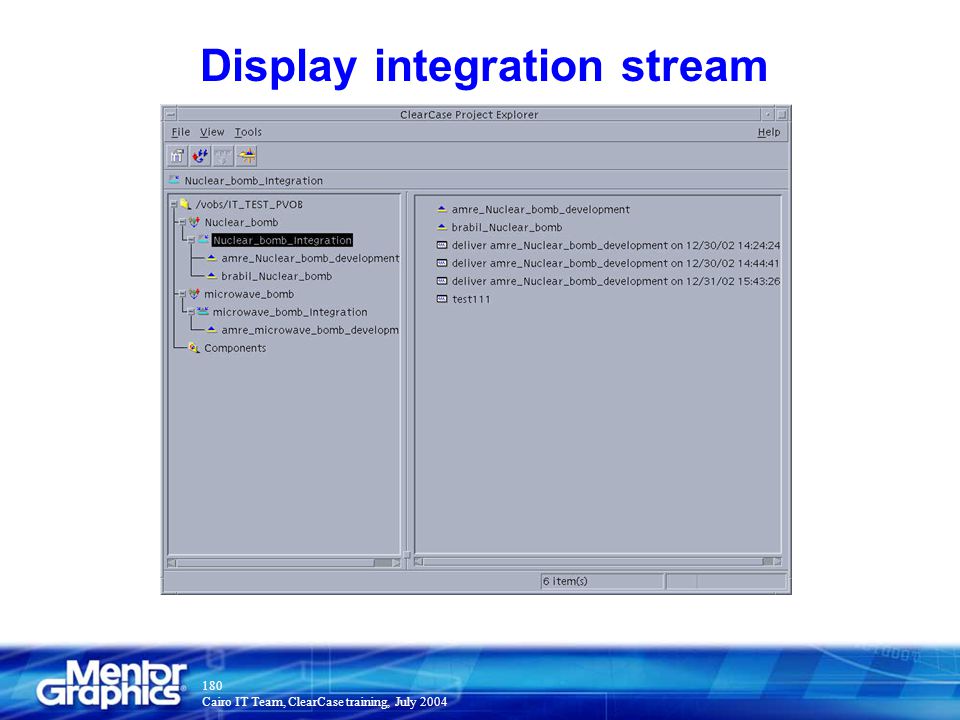Viewport: 960px width, 720px height.
Task: Collapse the microwave_bomb project node
Action: [182, 294]
